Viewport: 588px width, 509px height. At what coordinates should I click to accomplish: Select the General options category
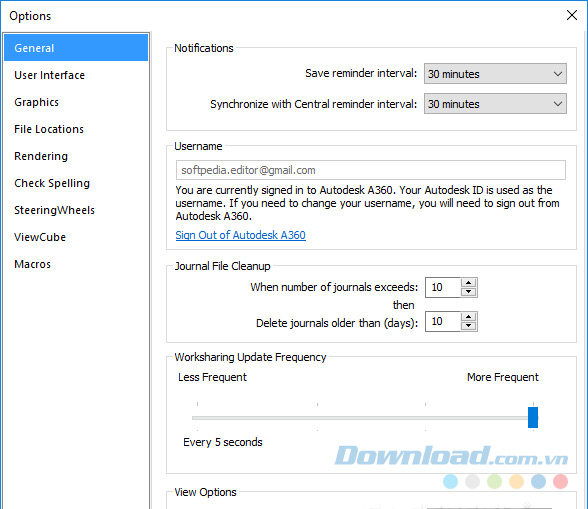point(76,48)
